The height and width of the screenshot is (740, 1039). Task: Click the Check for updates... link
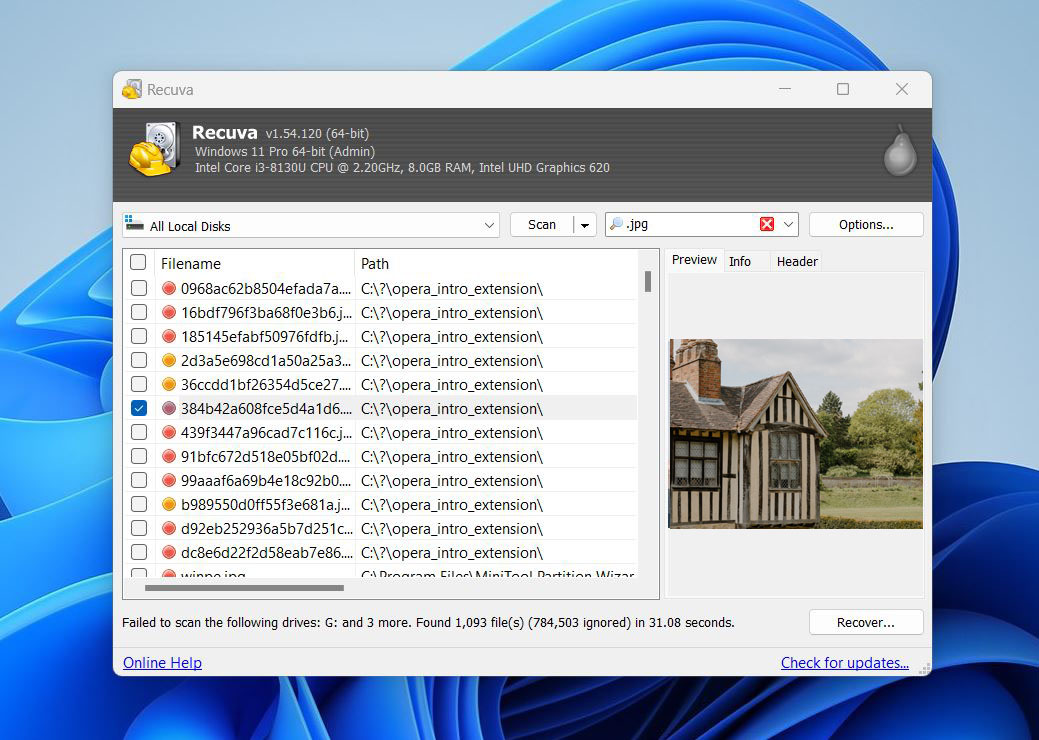(x=844, y=662)
